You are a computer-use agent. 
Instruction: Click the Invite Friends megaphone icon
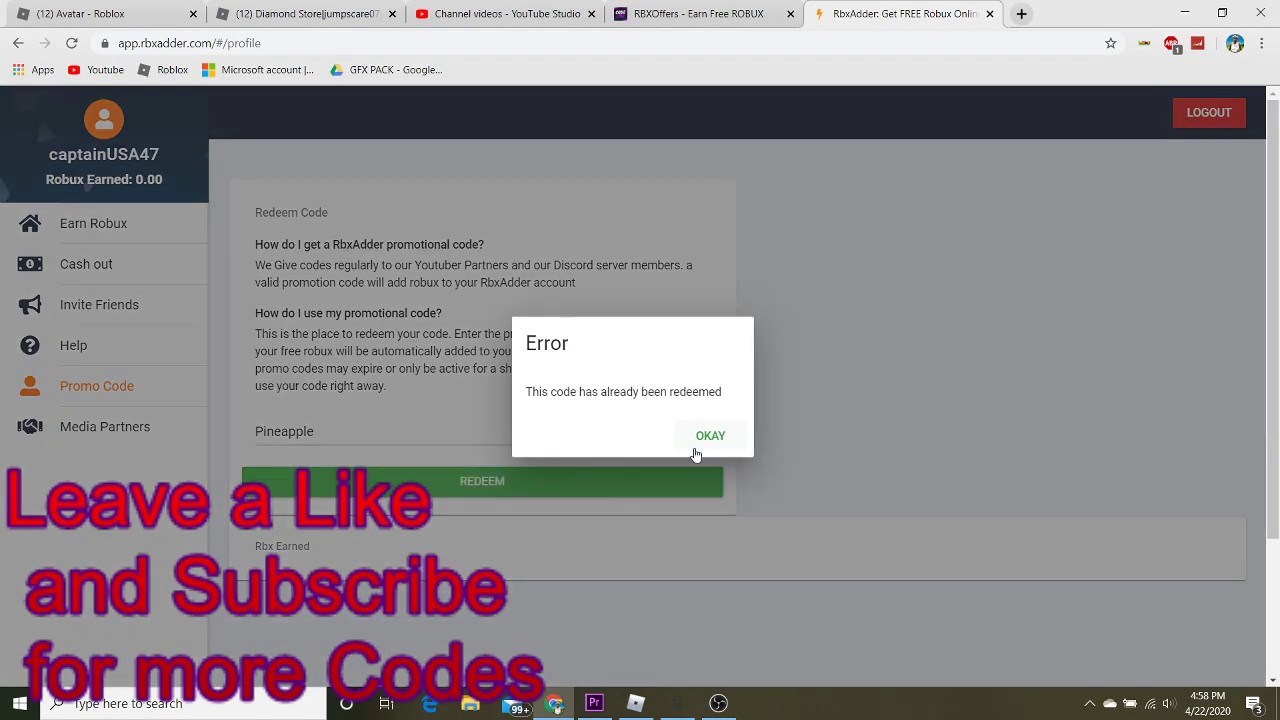pyautogui.click(x=30, y=305)
